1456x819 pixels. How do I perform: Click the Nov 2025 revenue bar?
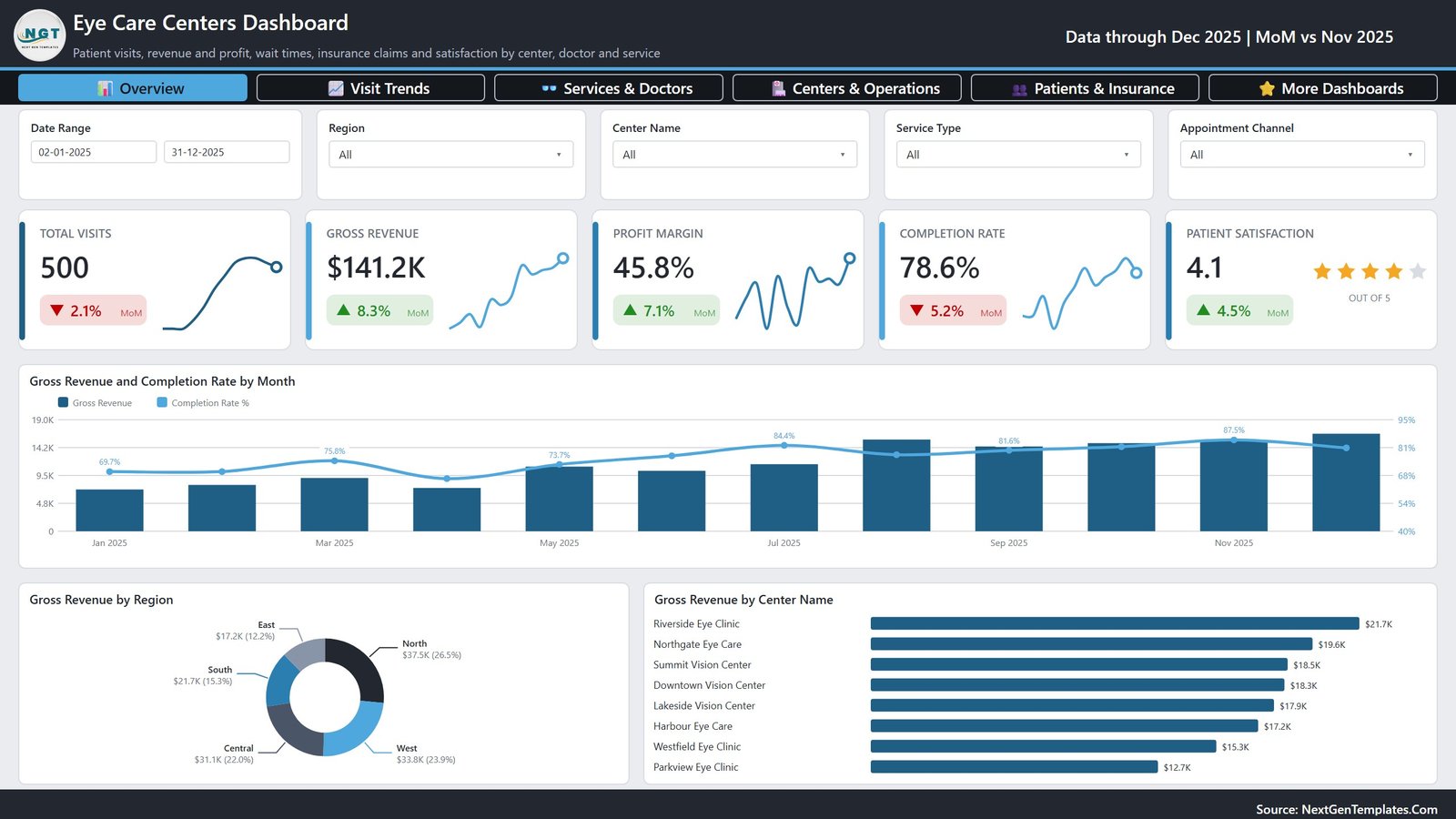(1233, 486)
